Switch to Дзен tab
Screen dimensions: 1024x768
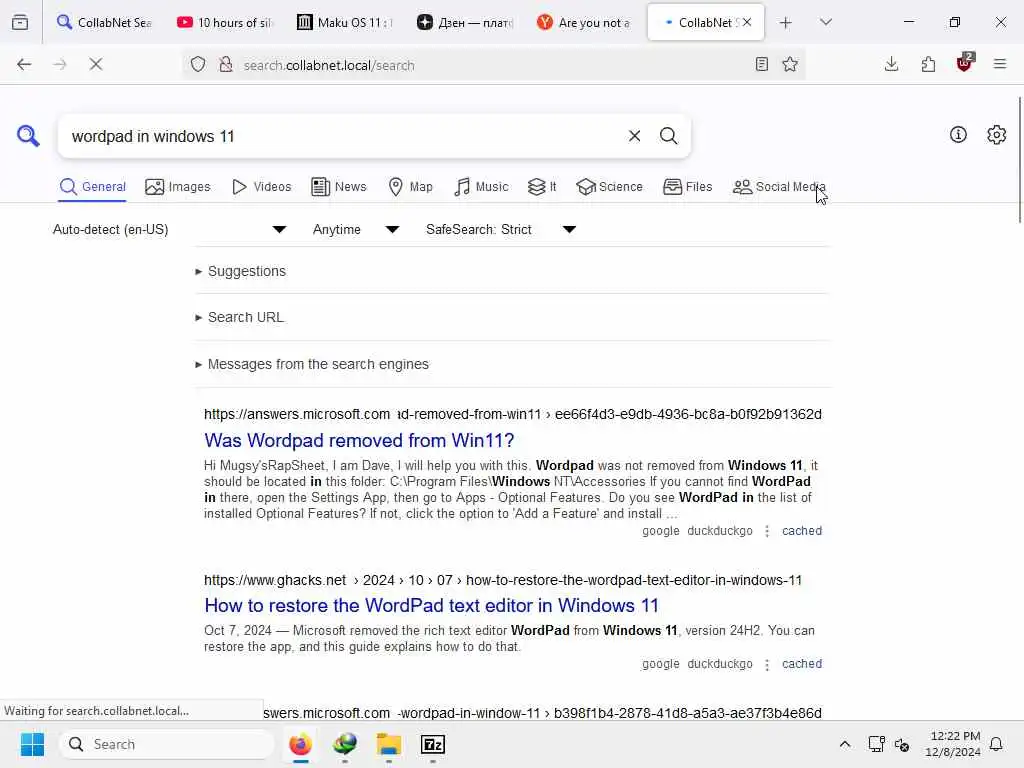click(x=466, y=22)
